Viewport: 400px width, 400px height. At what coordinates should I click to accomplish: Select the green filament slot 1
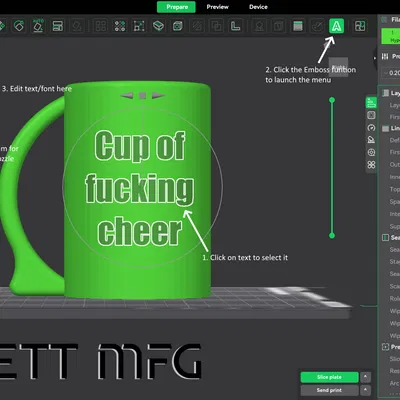[x=391, y=36]
